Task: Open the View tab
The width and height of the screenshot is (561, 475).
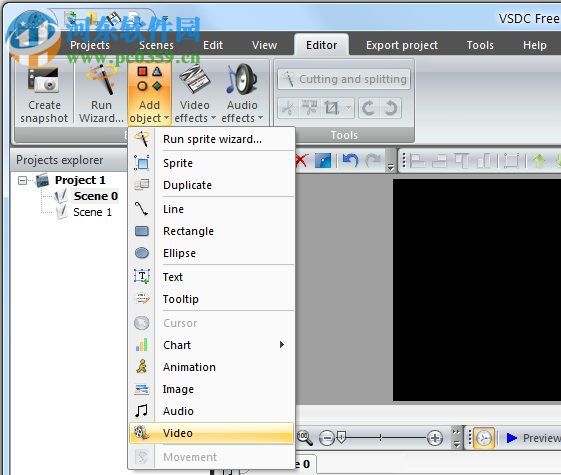Action: pos(264,45)
